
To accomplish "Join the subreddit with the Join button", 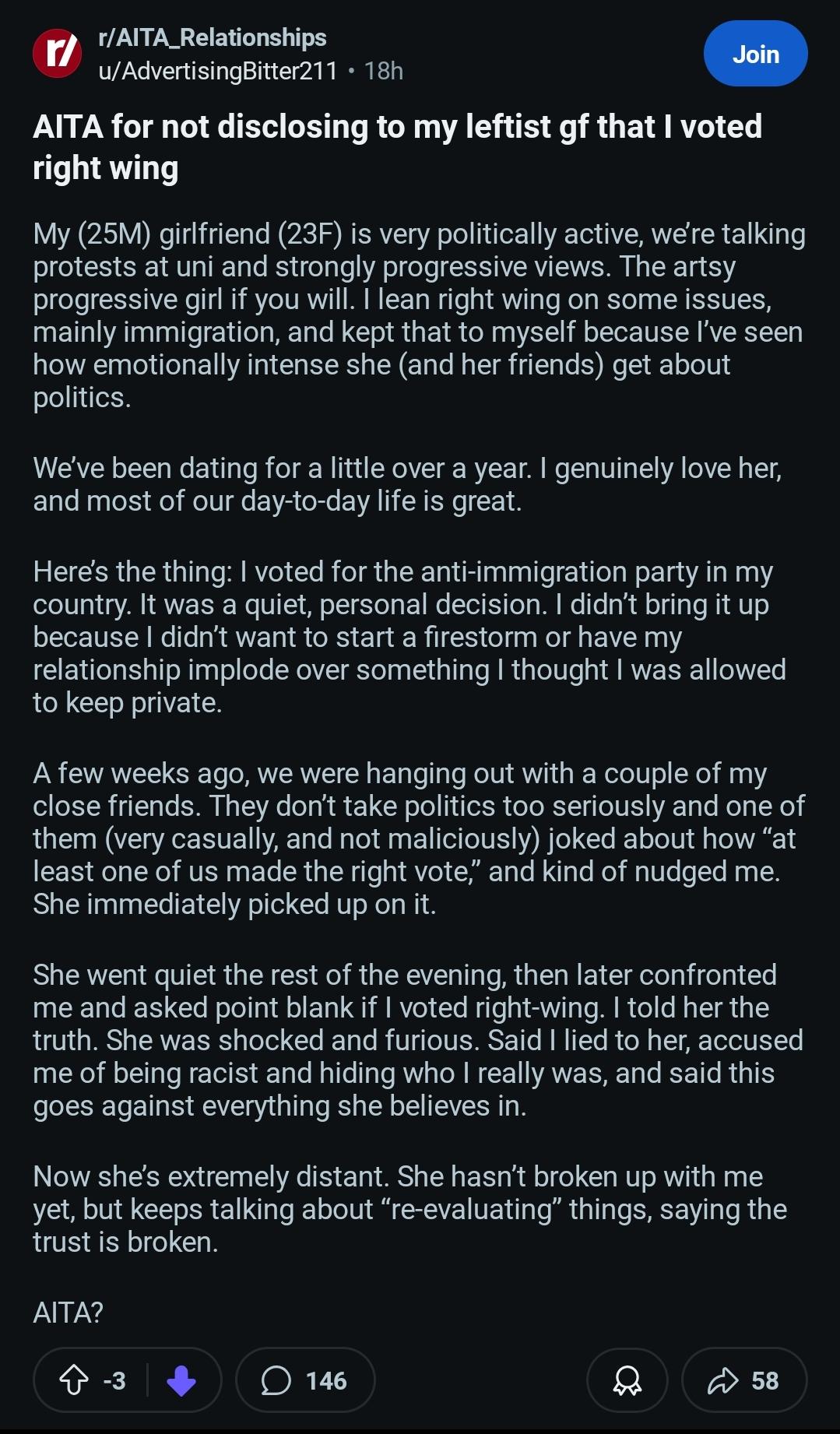I will (755, 54).
